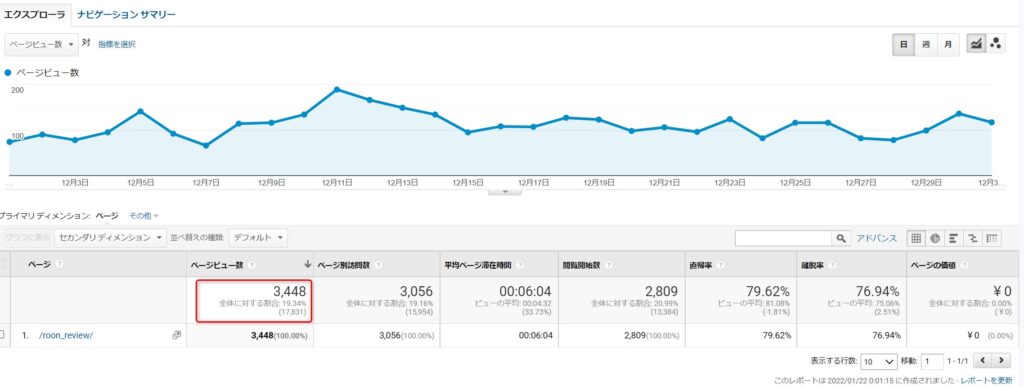Sort by ページ別訪問数 column header
The image size is (1024, 387).
(344, 265)
